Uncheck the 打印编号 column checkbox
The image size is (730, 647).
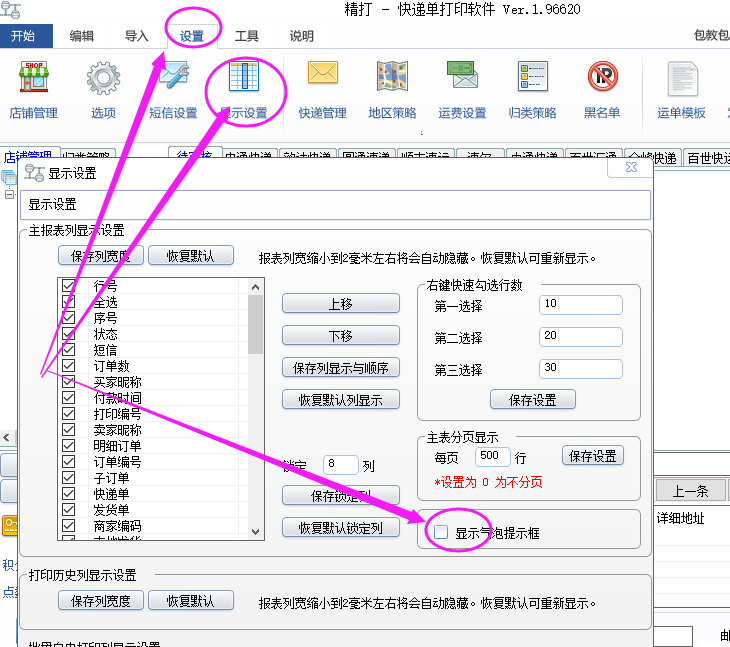pyautogui.click(x=69, y=414)
